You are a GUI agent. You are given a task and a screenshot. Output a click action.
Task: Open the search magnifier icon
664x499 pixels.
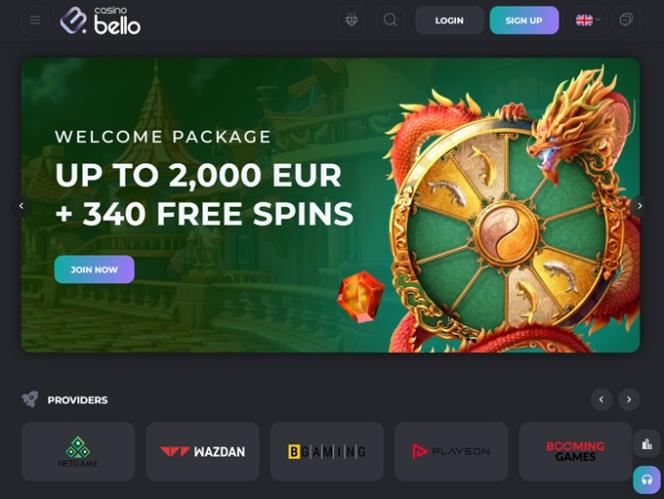pos(390,20)
